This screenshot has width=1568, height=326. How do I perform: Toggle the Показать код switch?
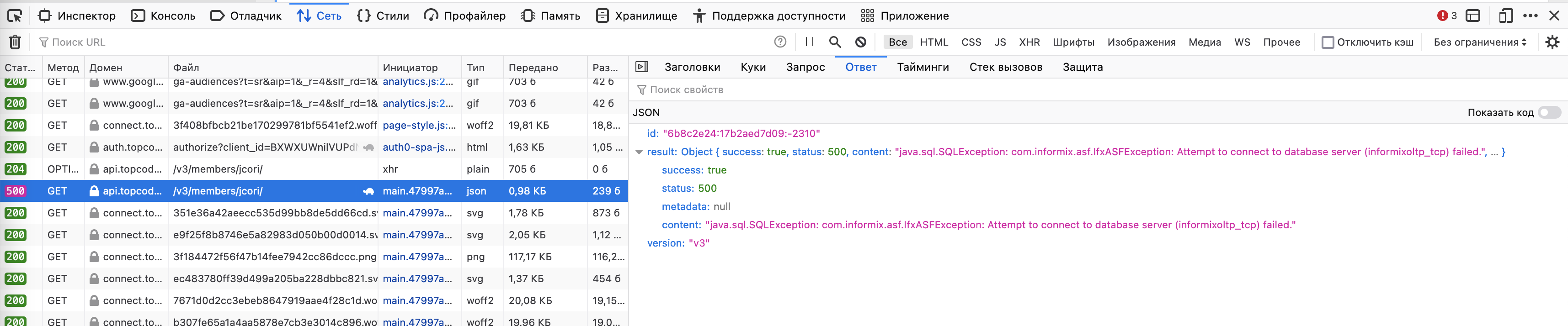pyautogui.click(x=1549, y=112)
